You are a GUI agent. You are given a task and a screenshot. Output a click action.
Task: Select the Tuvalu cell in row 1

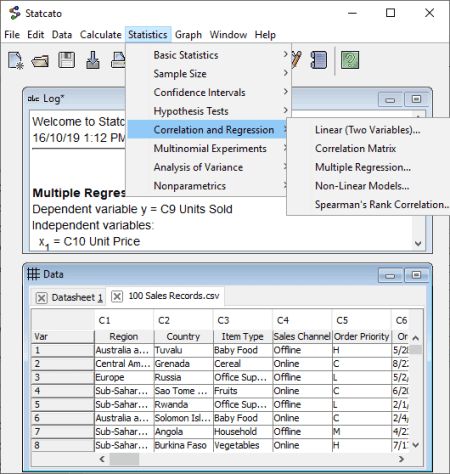pos(183,350)
